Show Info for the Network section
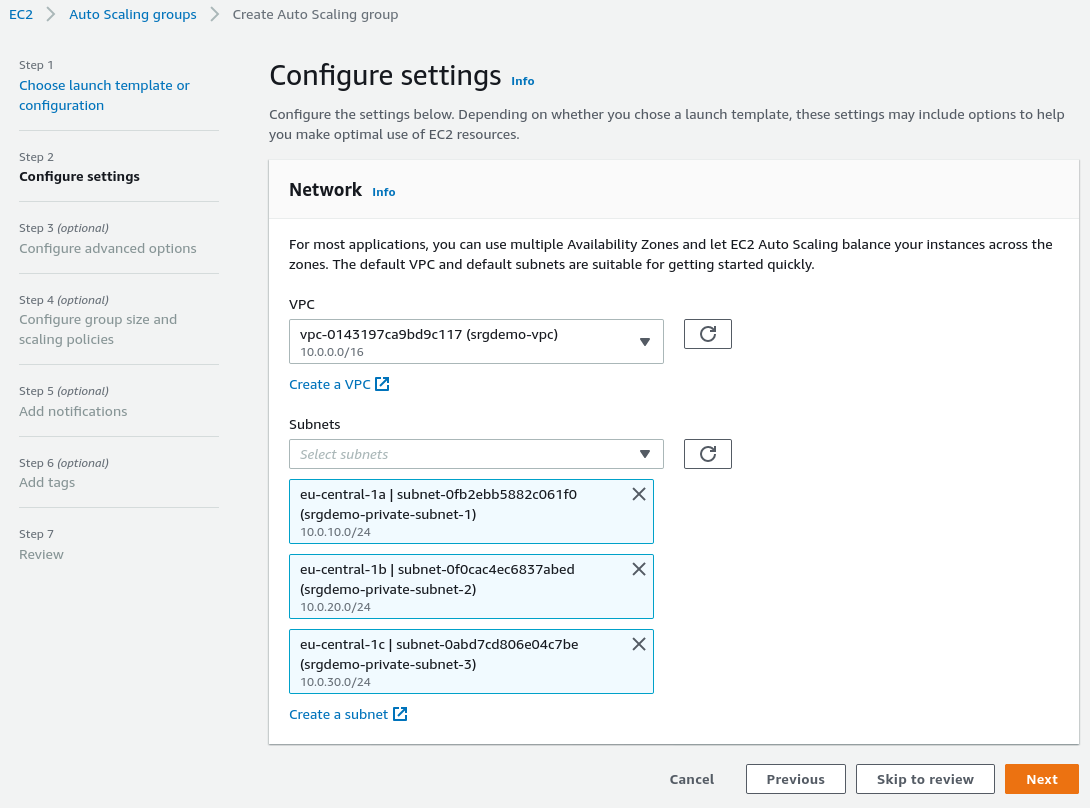Screen dimensions: 1090x808 pyautogui.click(x=383, y=192)
